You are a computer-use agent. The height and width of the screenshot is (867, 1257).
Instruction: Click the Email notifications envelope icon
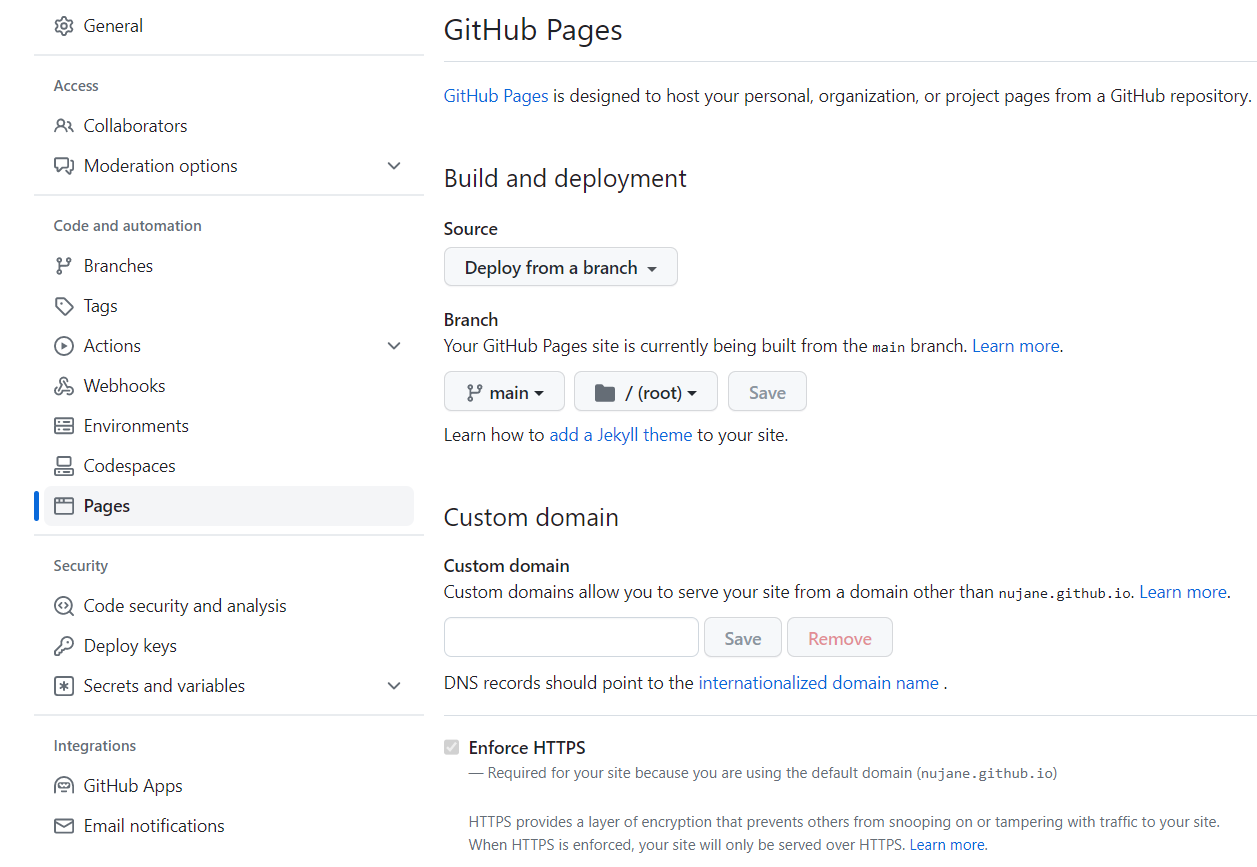tap(64, 826)
